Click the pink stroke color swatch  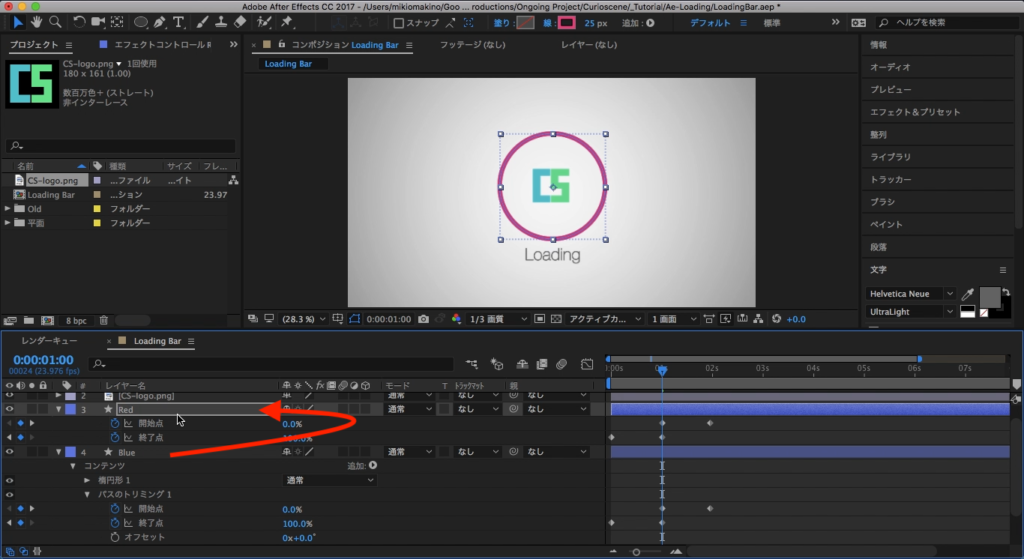click(x=567, y=22)
